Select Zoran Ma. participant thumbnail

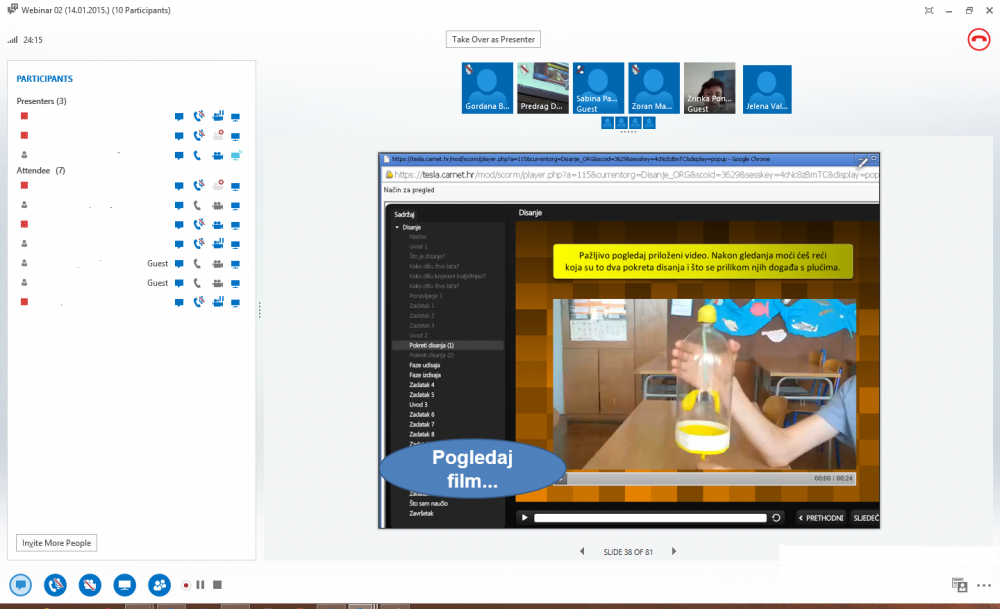coord(654,88)
